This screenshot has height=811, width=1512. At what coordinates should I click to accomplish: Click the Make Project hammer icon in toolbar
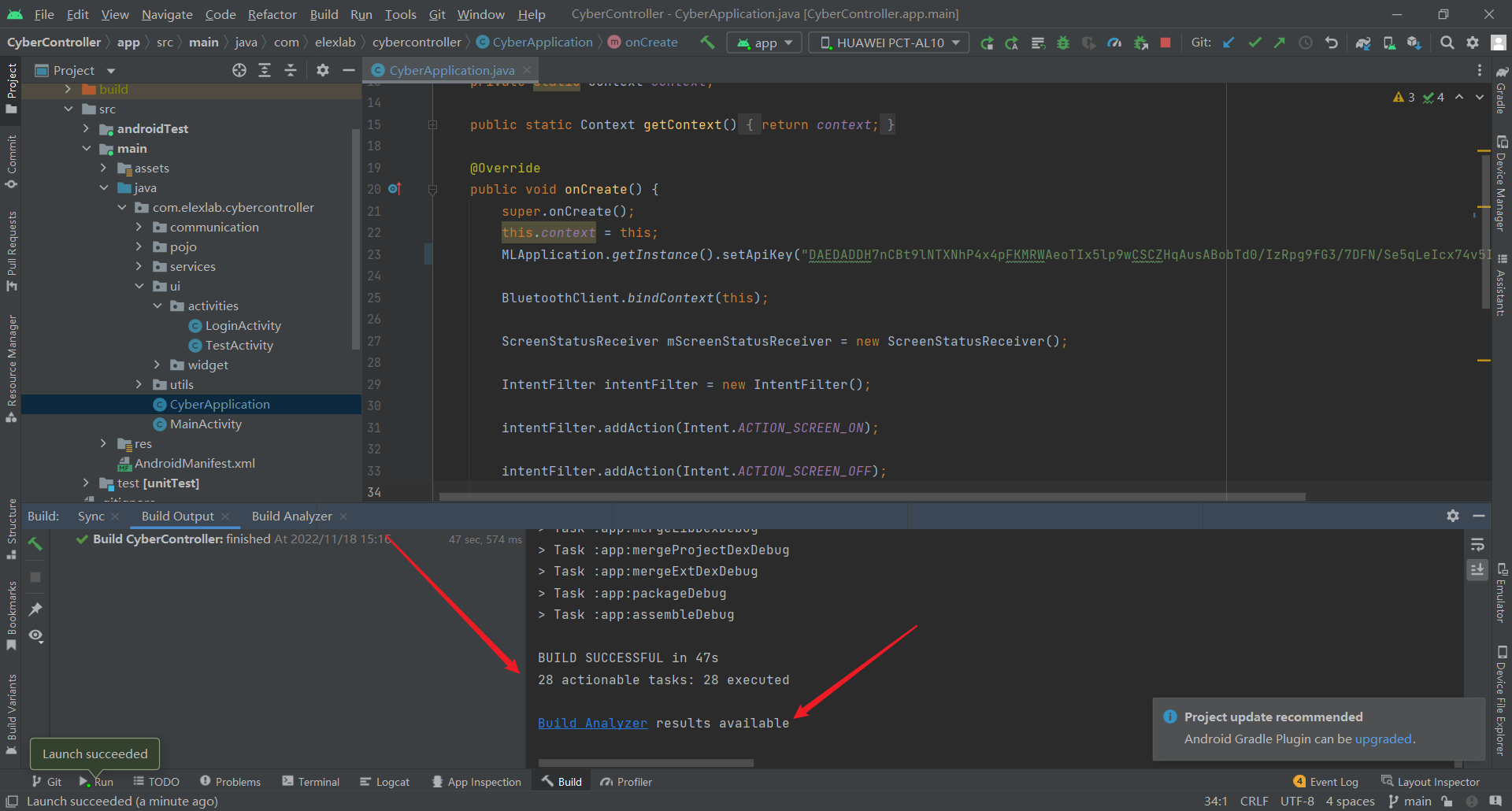(707, 43)
